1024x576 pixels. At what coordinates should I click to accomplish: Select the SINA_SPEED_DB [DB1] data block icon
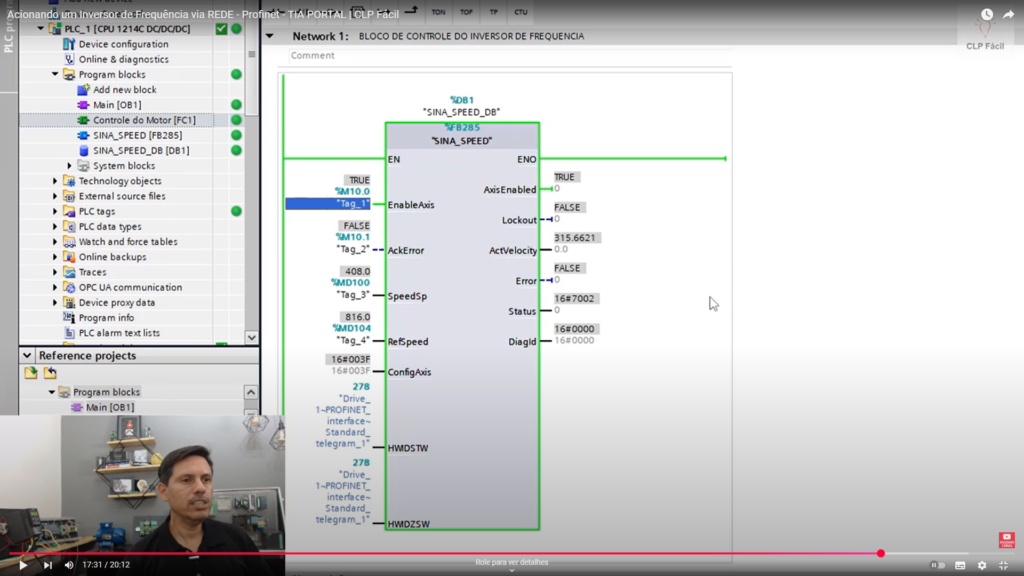click(83, 150)
